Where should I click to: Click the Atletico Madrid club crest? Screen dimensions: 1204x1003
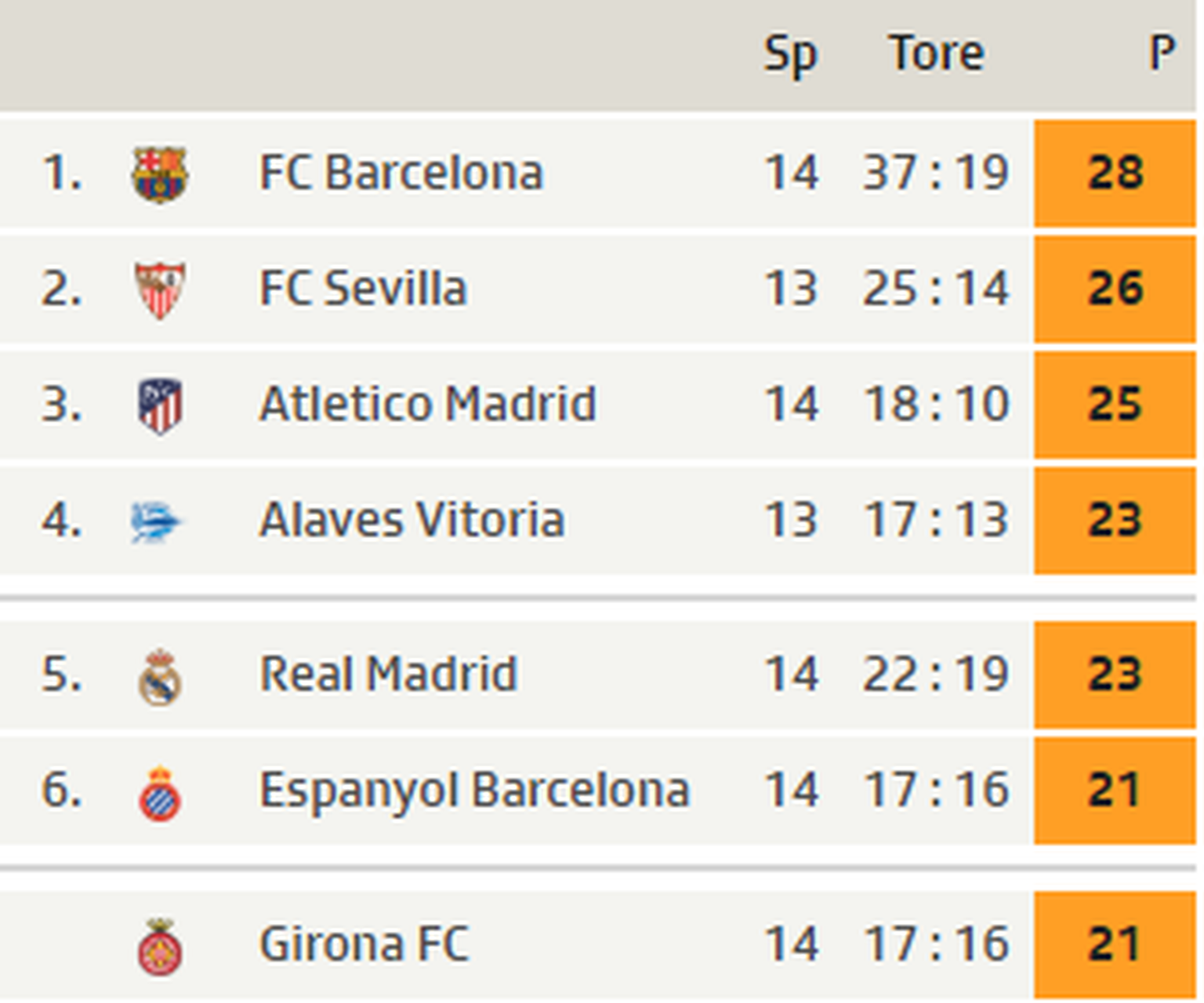[159, 405]
